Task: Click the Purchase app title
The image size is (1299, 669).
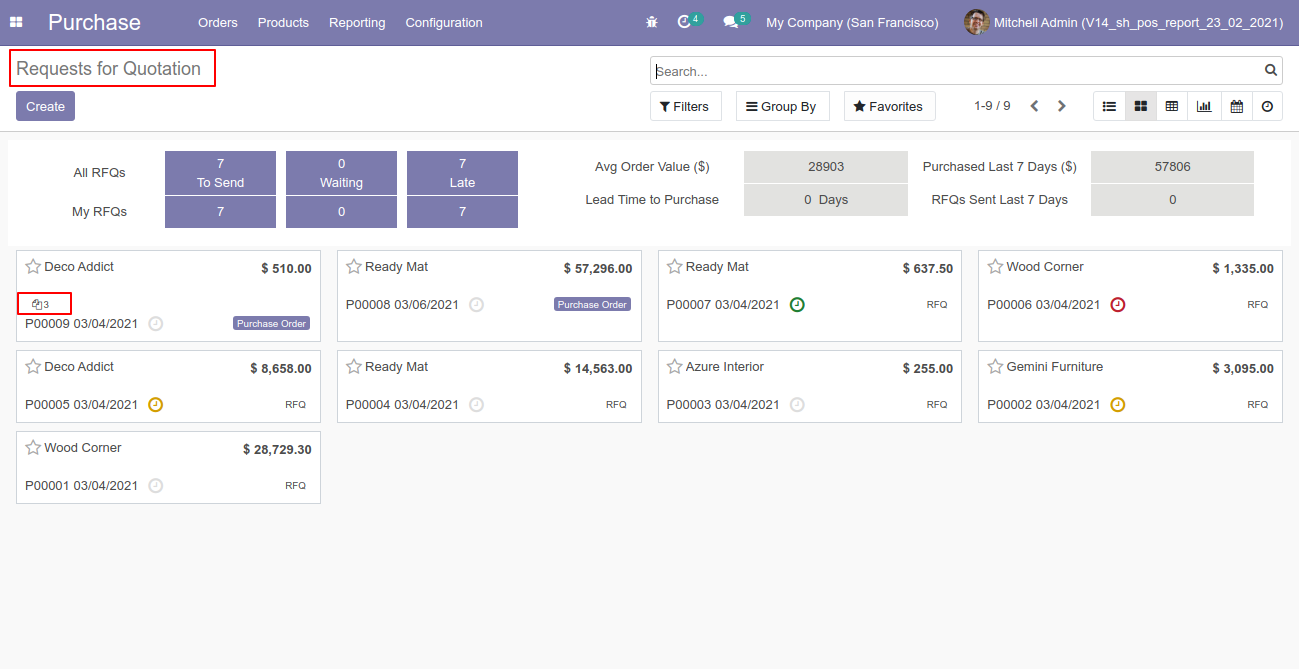Action: point(94,22)
